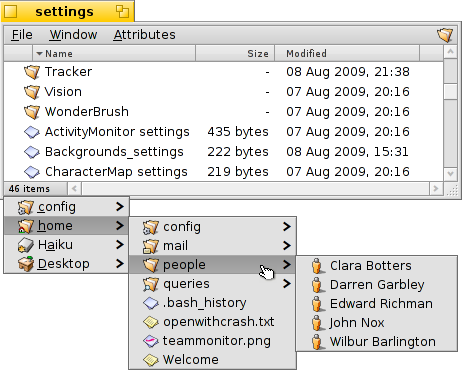Select the ActivityMonitor settings file icon
The width and height of the screenshot is (462, 370).
click(32, 132)
